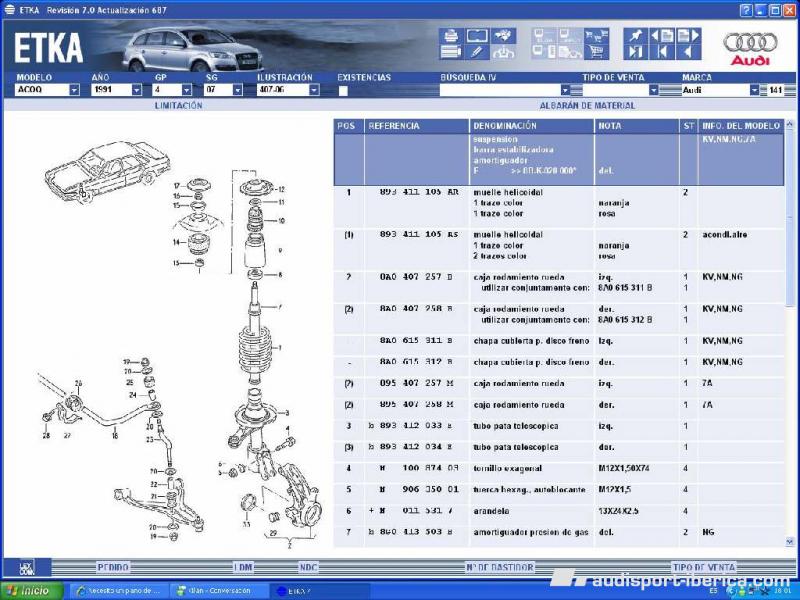This screenshot has height=600, width=800.
Task: Expand the ILUSTRACIÓN dropdown
Action: pyautogui.click(x=314, y=90)
